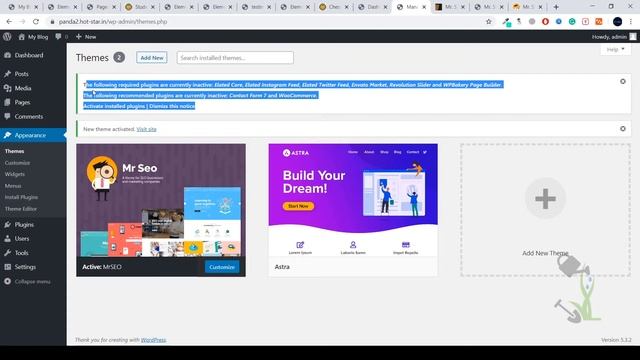The height and width of the screenshot is (360, 640).
Task: Click the lock icon in address bar
Action: (x=52, y=22)
